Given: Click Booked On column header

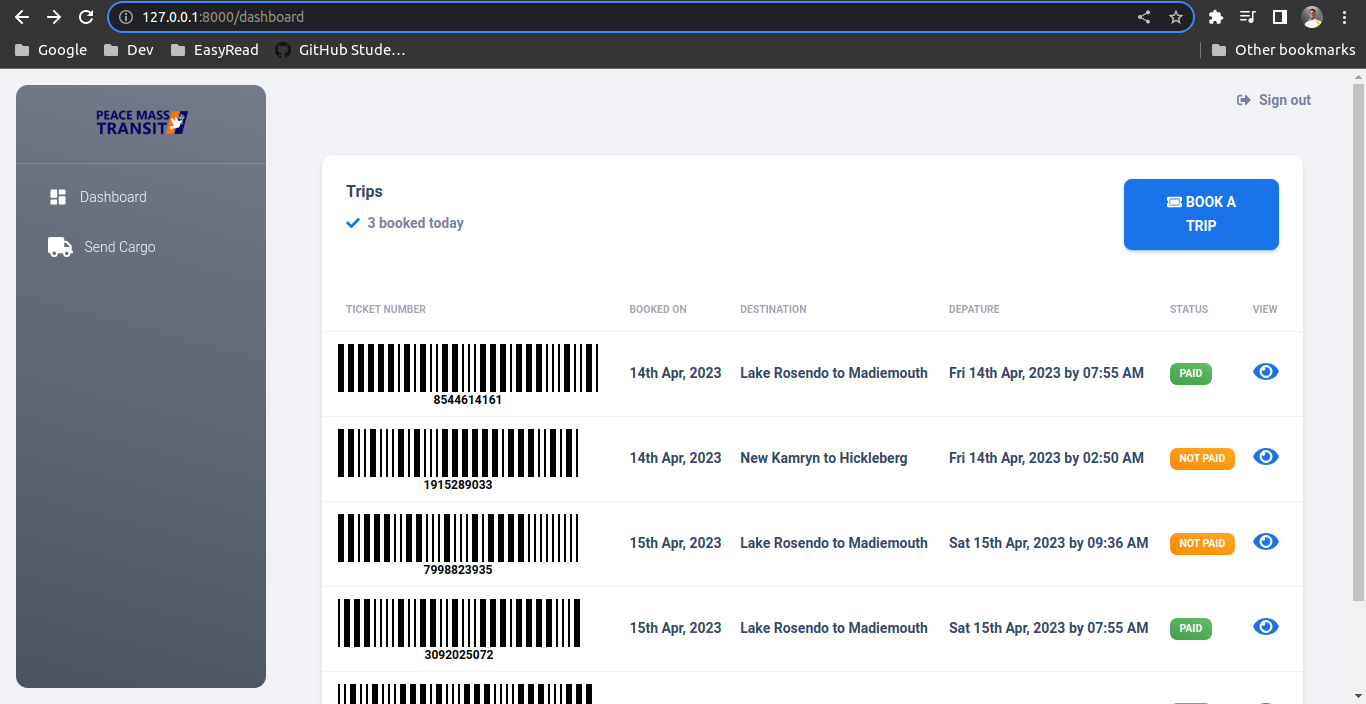Looking at the screenshot, I should (658, 310).
